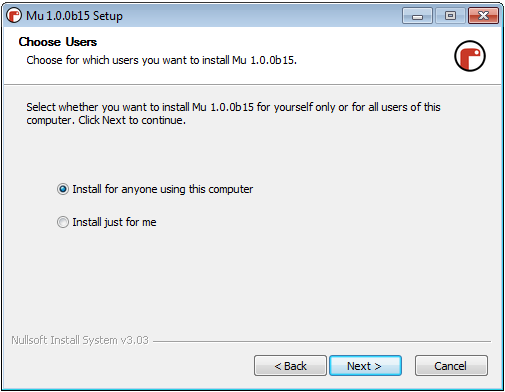505x392 pixels.
Task: Choose the 'Install just for me' radio button
Action: click(63, 222)
